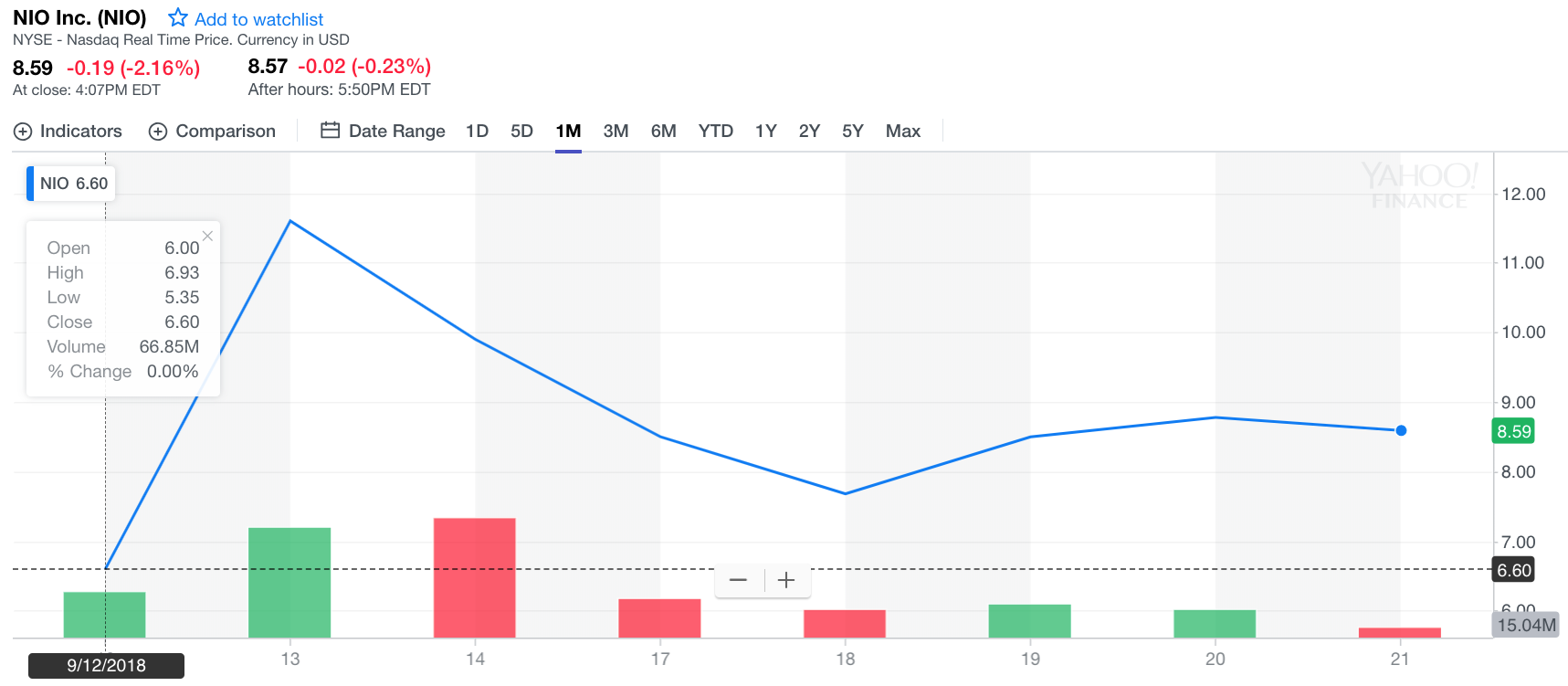The height and width of the screenshot is (686, 1568).
Task: Switch to the 1Y range
Action: (x=765, y=131)
